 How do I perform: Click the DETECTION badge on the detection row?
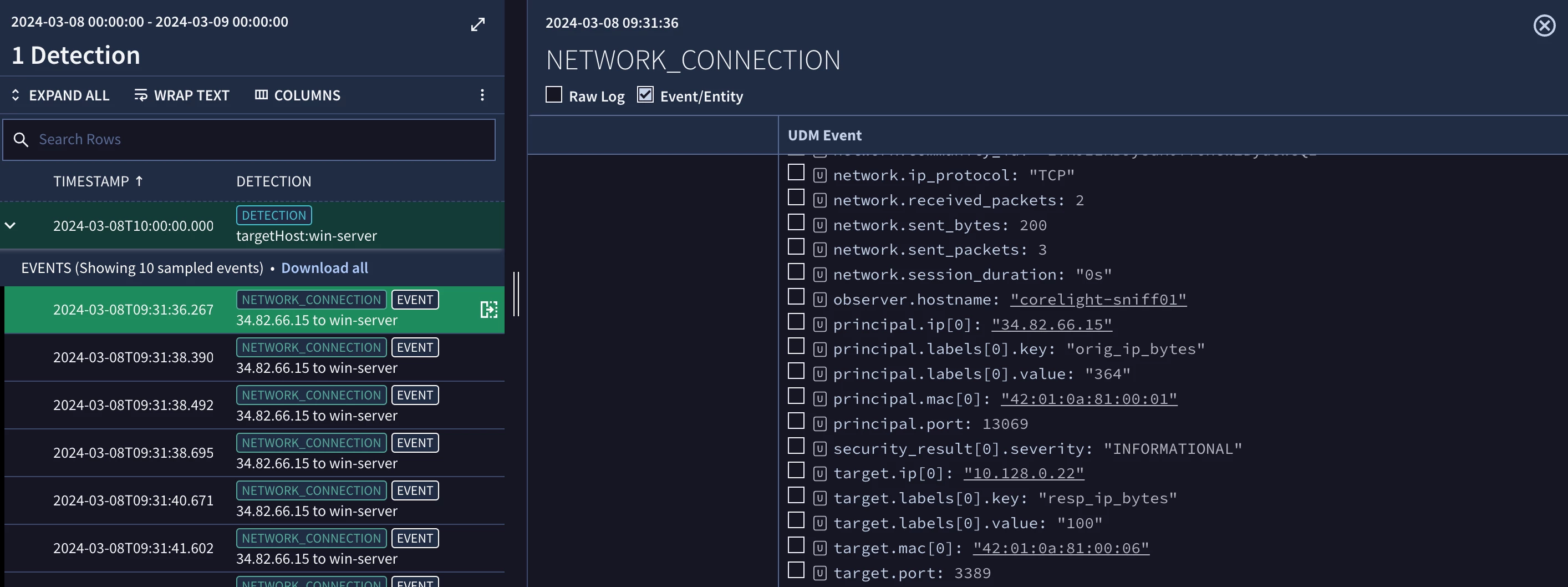274,215
